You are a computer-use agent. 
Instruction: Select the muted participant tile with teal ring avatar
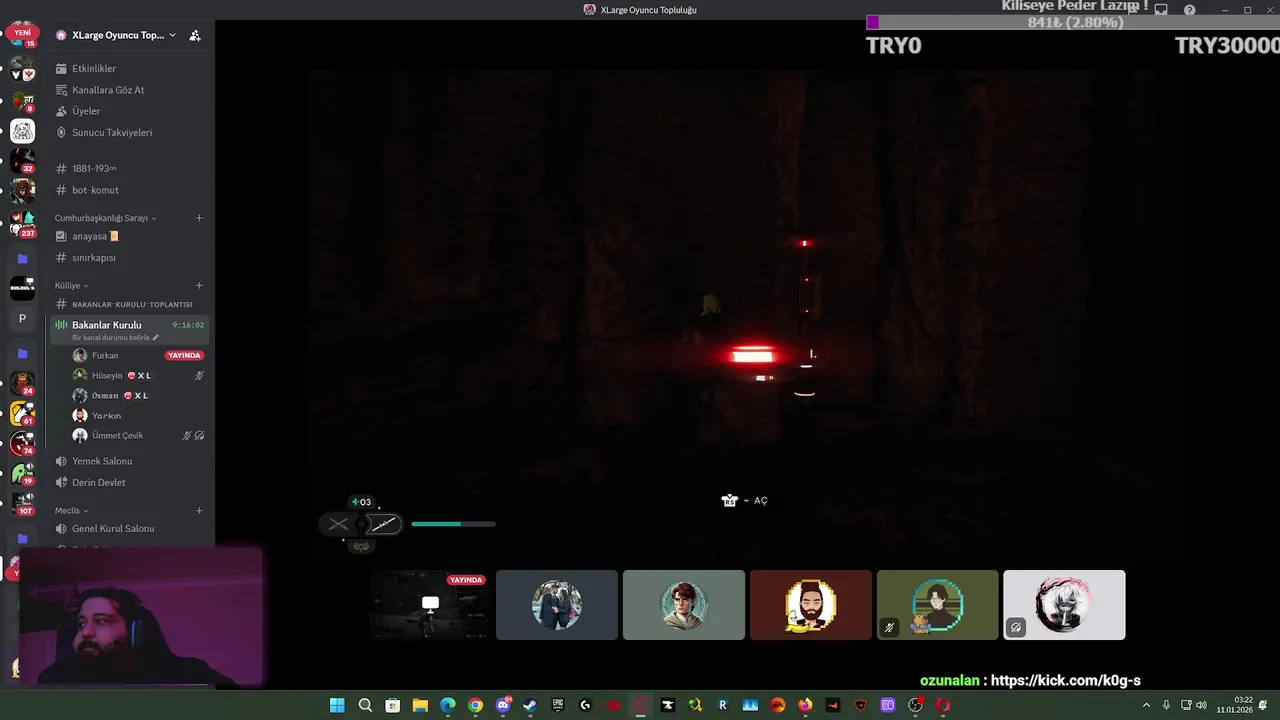[x=938, y=604]
